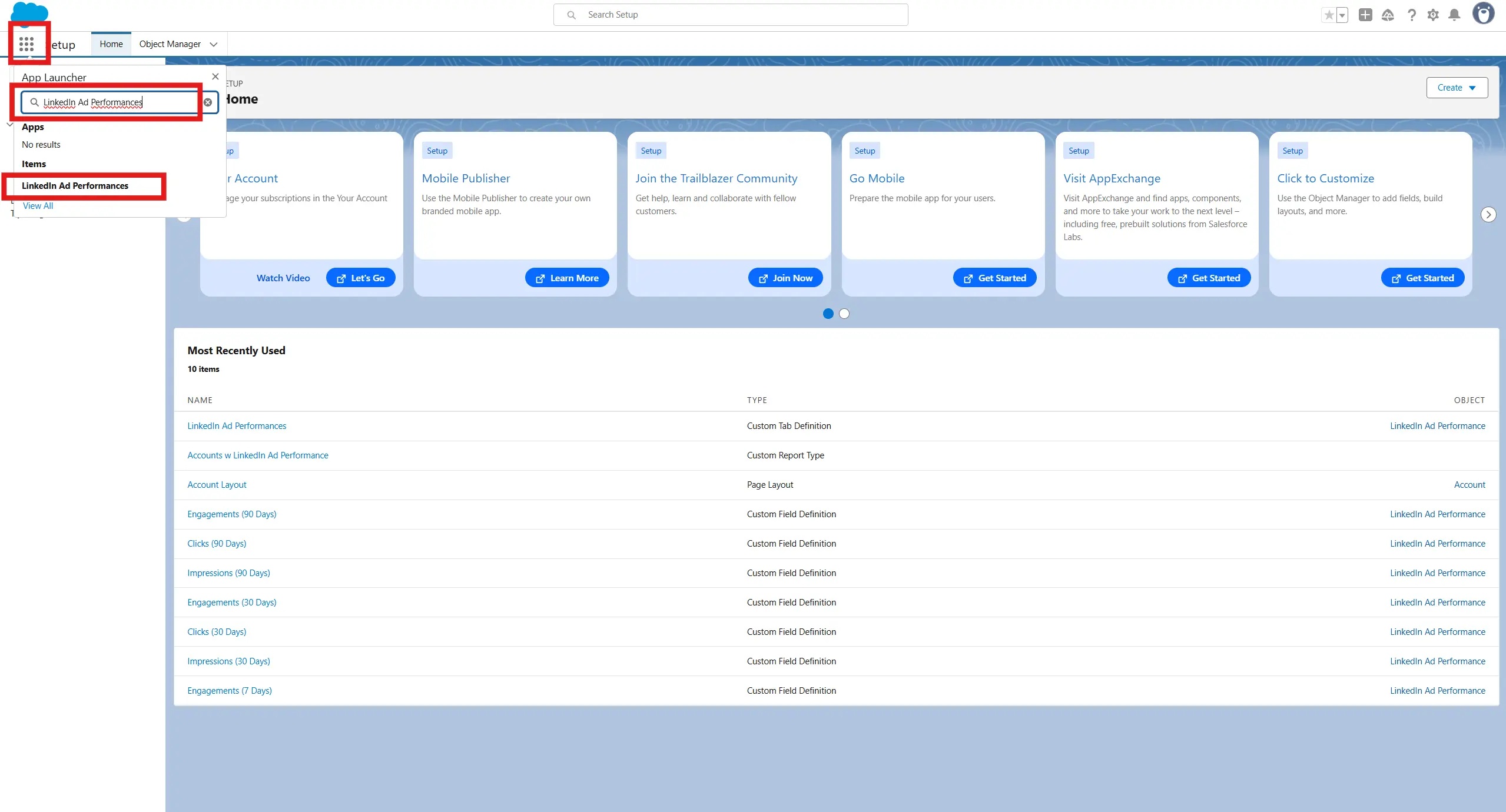Open the Notifications bell icon

point(1454,15)
